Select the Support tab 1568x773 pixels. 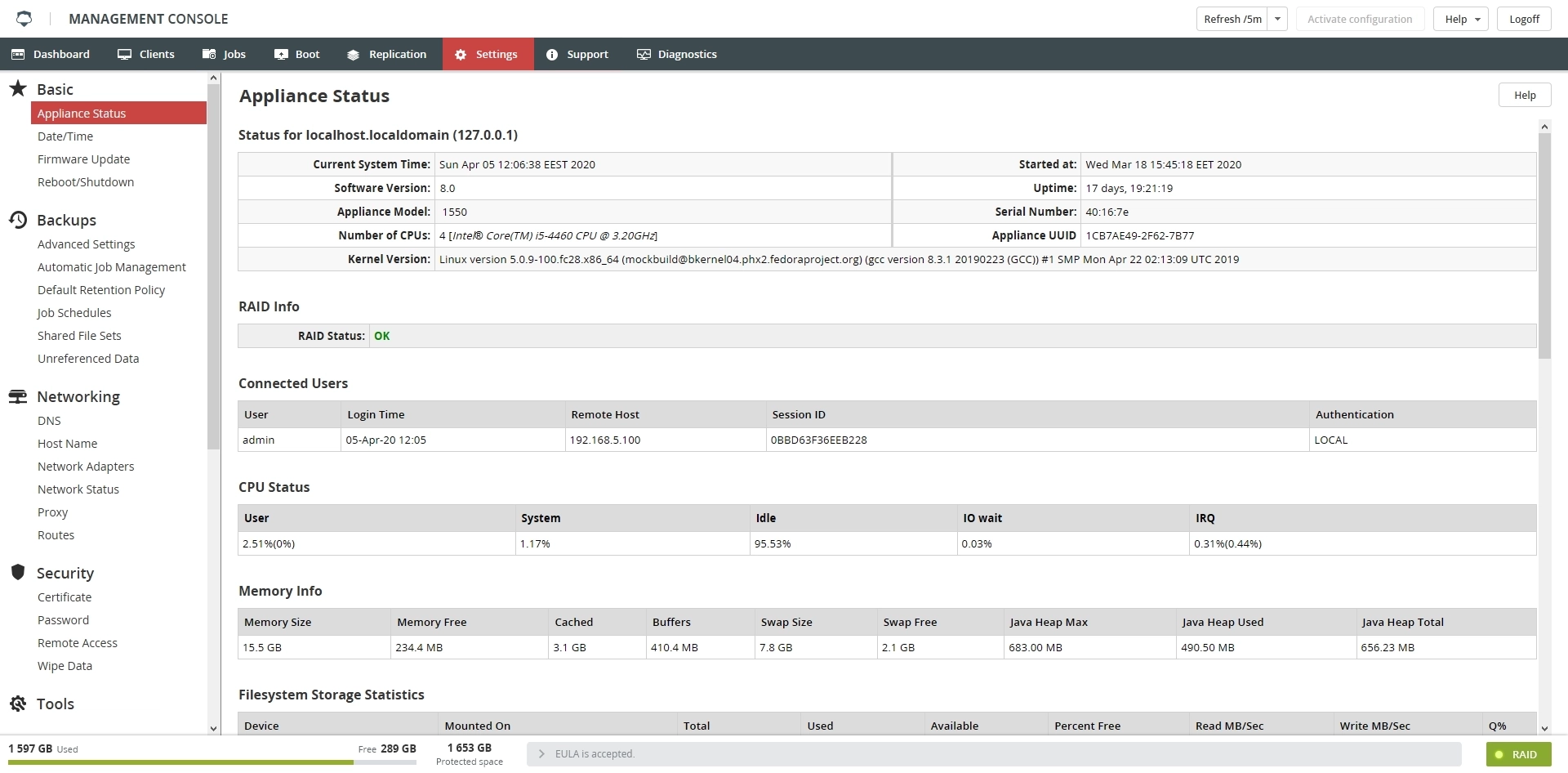click(577, 54)
